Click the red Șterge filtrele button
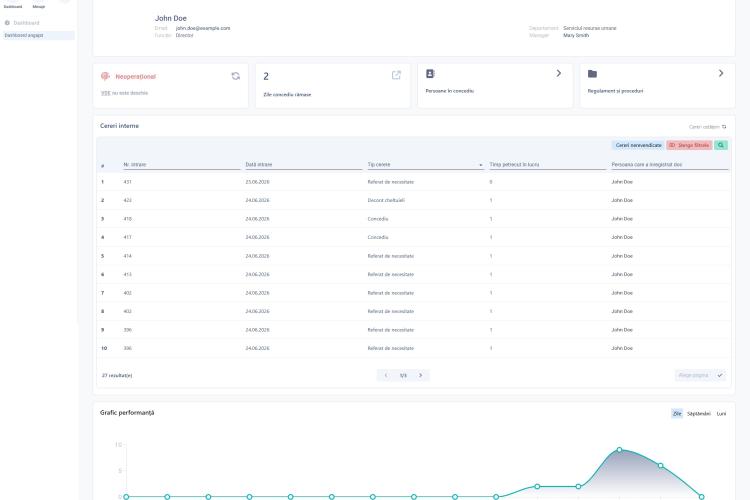This screenshot has height=500, width=750. click(689, 145)
